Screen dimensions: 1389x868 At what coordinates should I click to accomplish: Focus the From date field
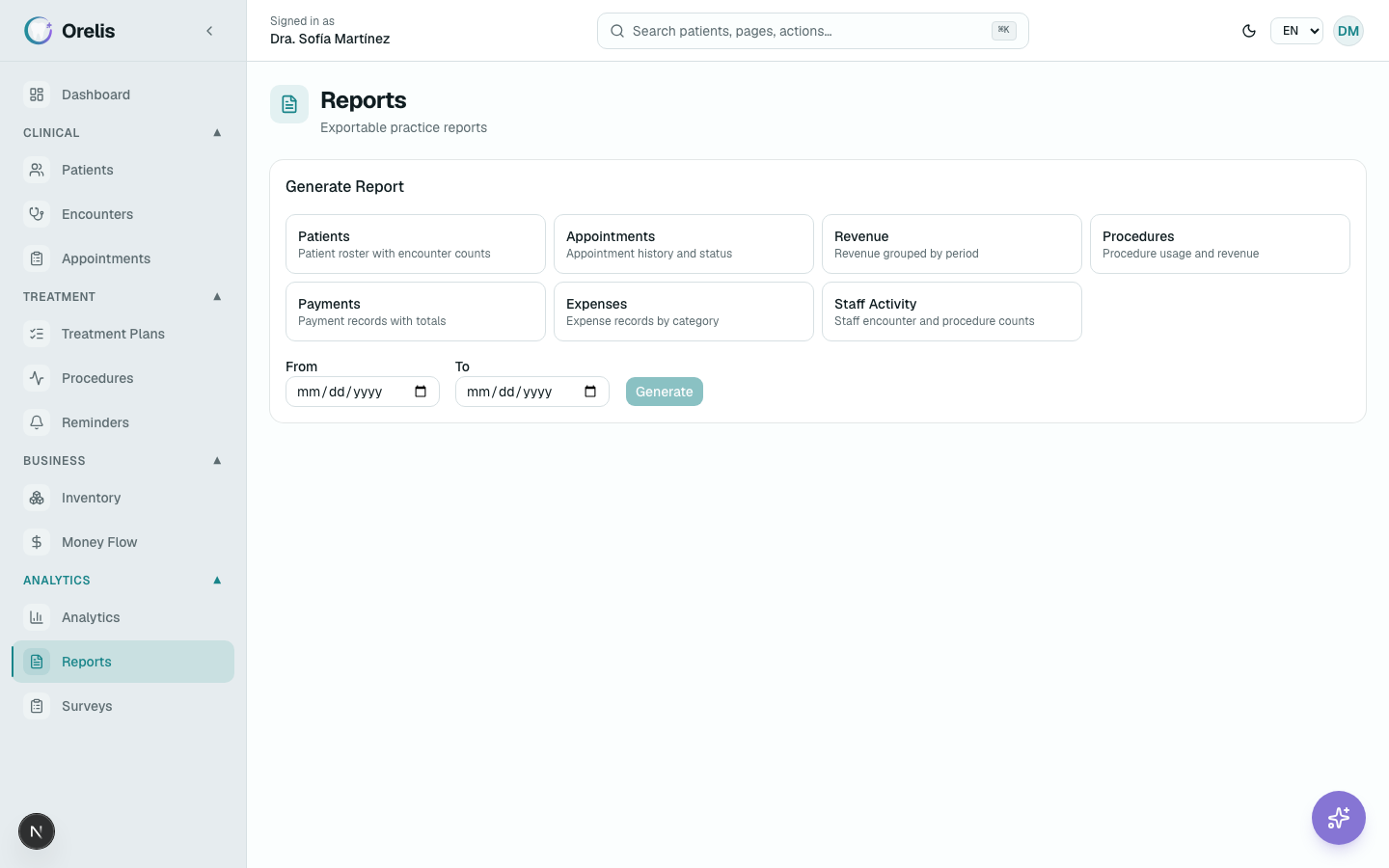[x=363, y=392]
